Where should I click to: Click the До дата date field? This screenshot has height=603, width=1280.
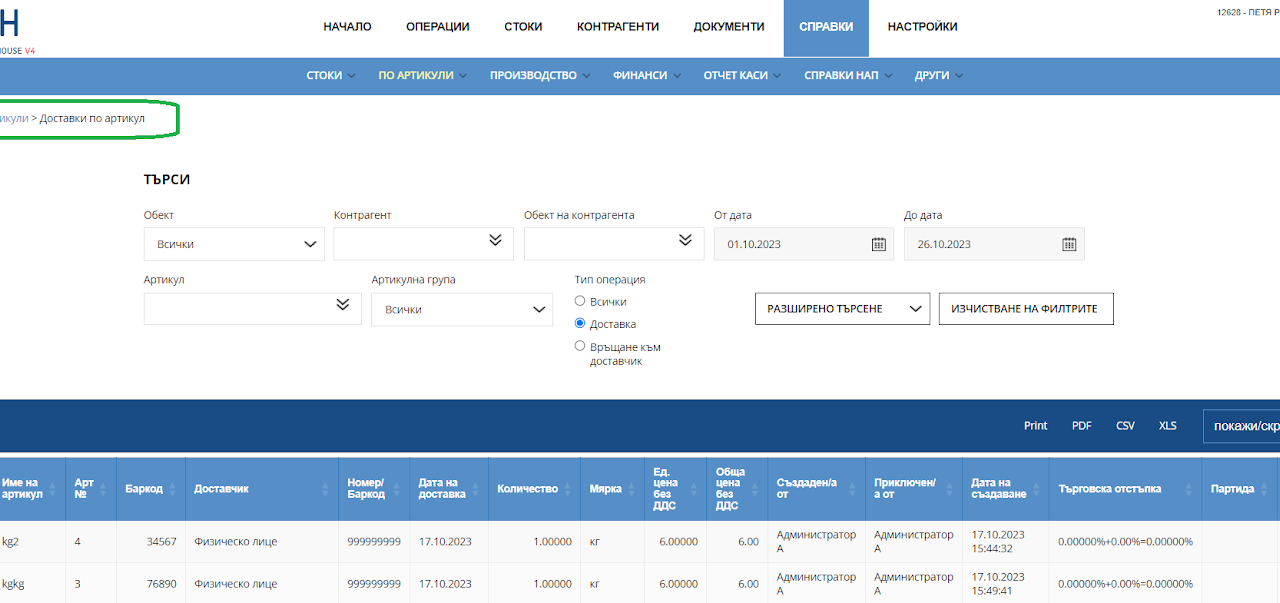pyautogui.click(x=994, y=244)
